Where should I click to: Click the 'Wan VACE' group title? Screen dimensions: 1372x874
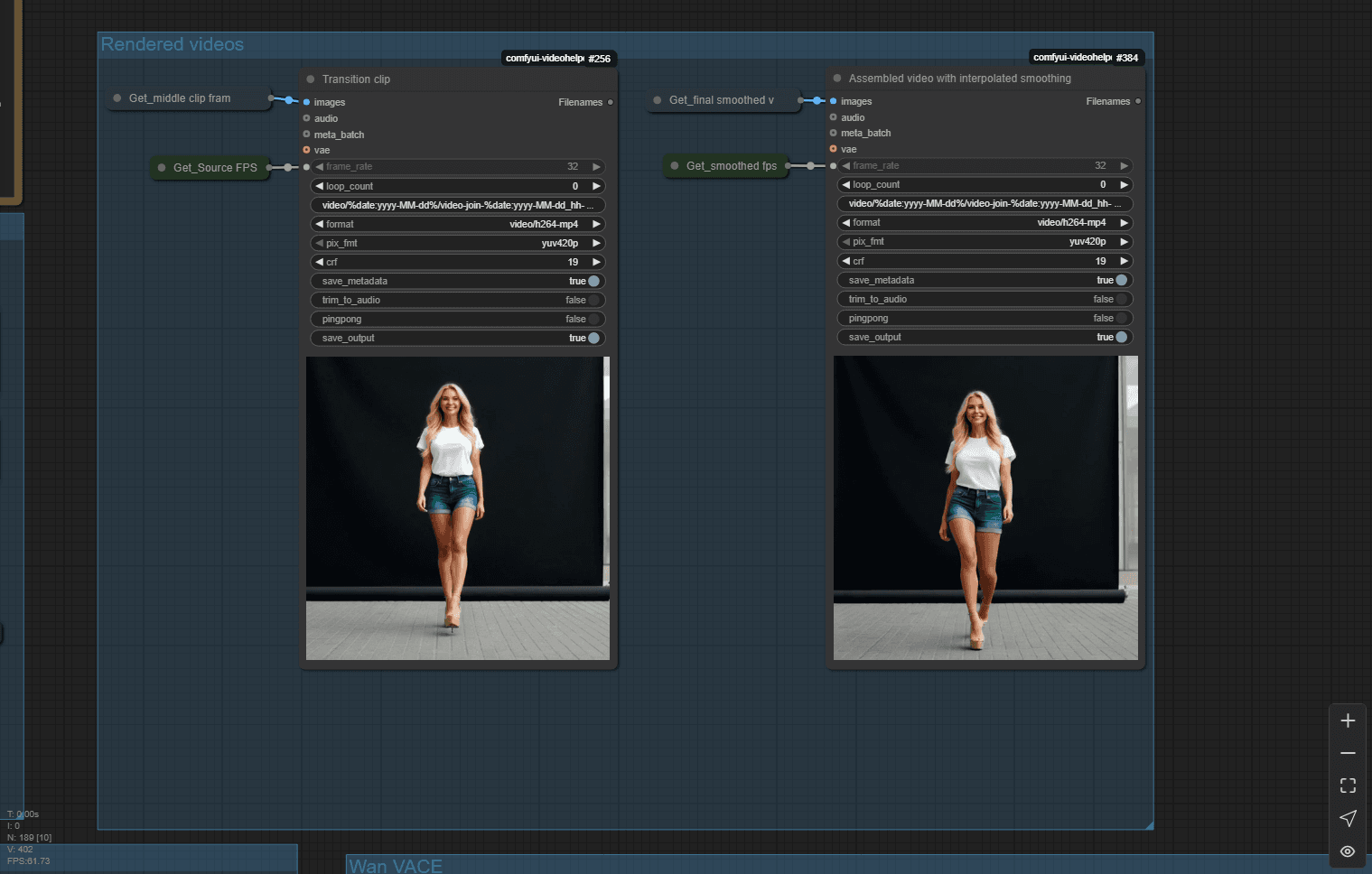click(x=396, y=866)
